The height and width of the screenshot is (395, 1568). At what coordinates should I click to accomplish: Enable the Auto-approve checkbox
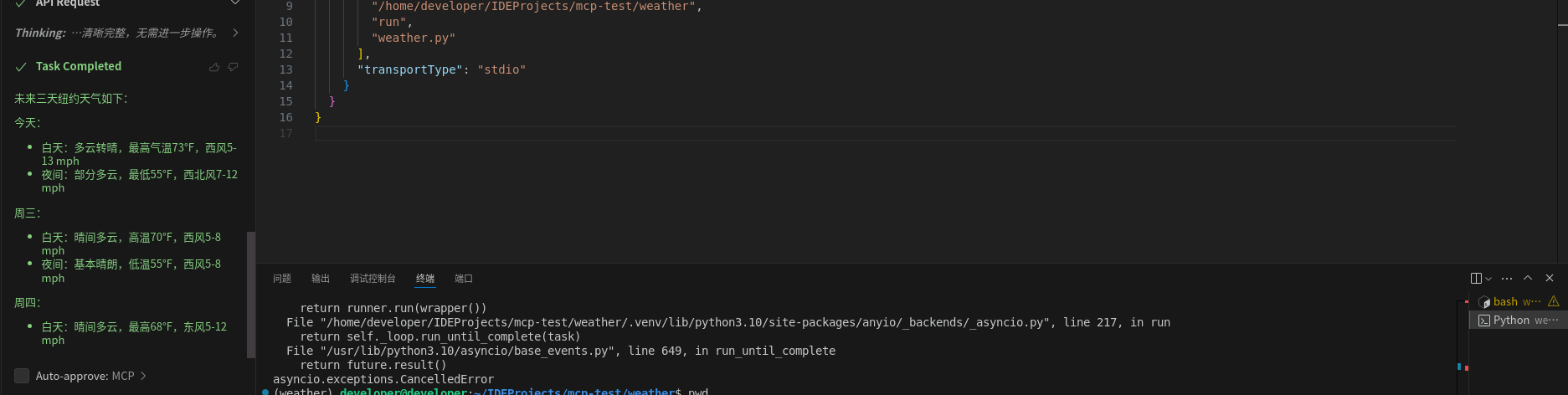pyautogui.click(x=22, y=376)
